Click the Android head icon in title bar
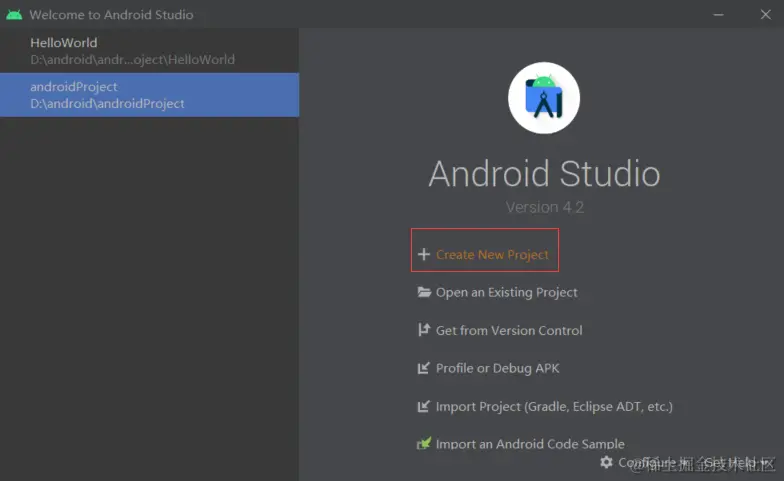The height and width of the screenshot is (481, 784). (x=14, y=14)
